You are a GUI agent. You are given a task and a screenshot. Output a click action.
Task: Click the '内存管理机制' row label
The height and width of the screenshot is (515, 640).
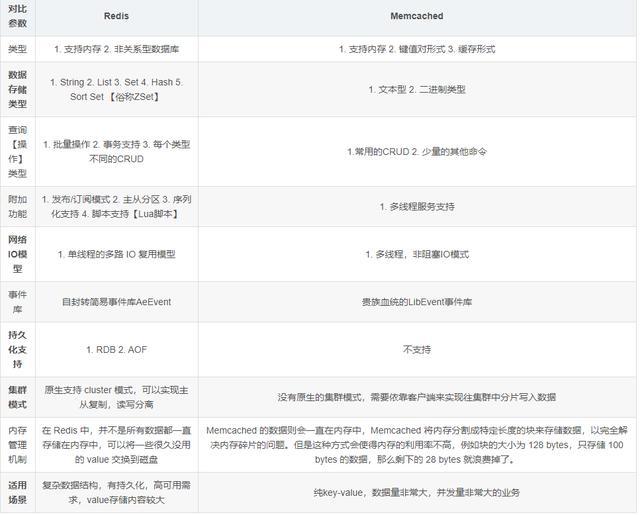tap(18, 445)
